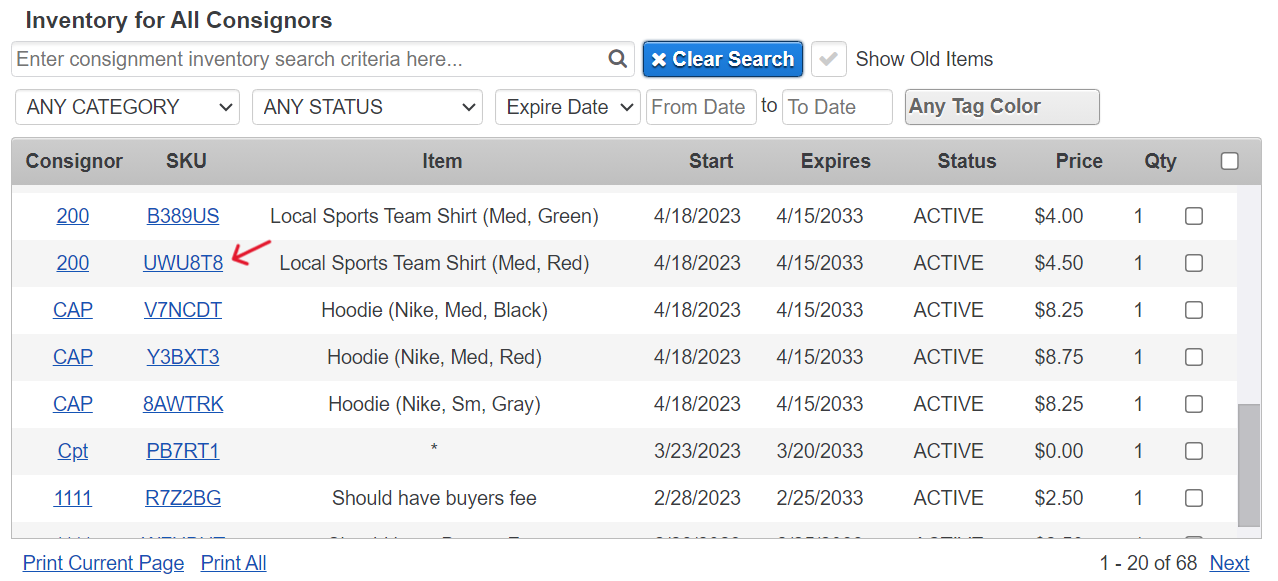This screenshot has height=581, width=1278.
Task: Check the select-all checkbox in header
Action: click(x=1229, y=161)
